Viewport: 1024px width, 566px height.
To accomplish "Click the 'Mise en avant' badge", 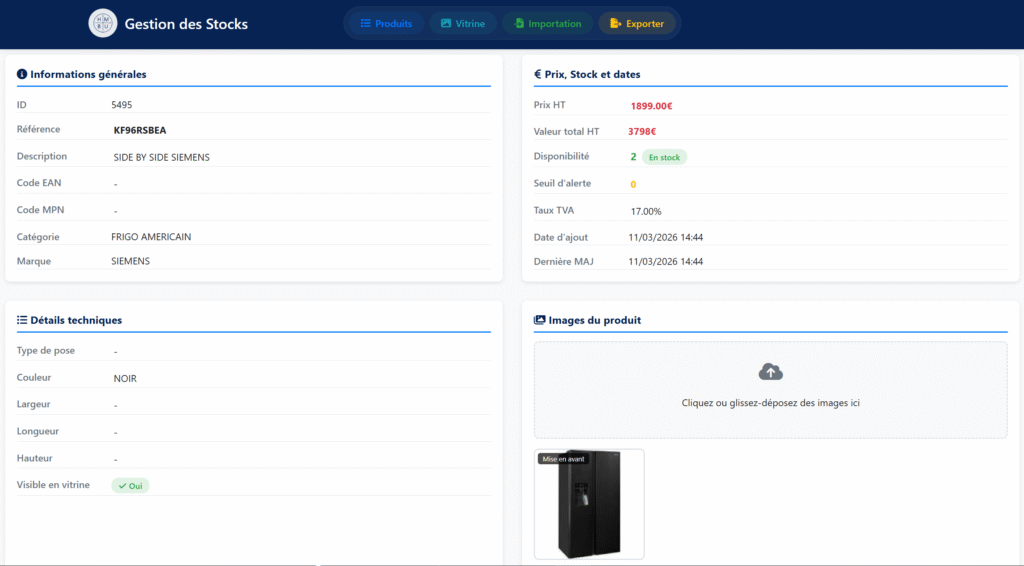I will click(564, 459).
